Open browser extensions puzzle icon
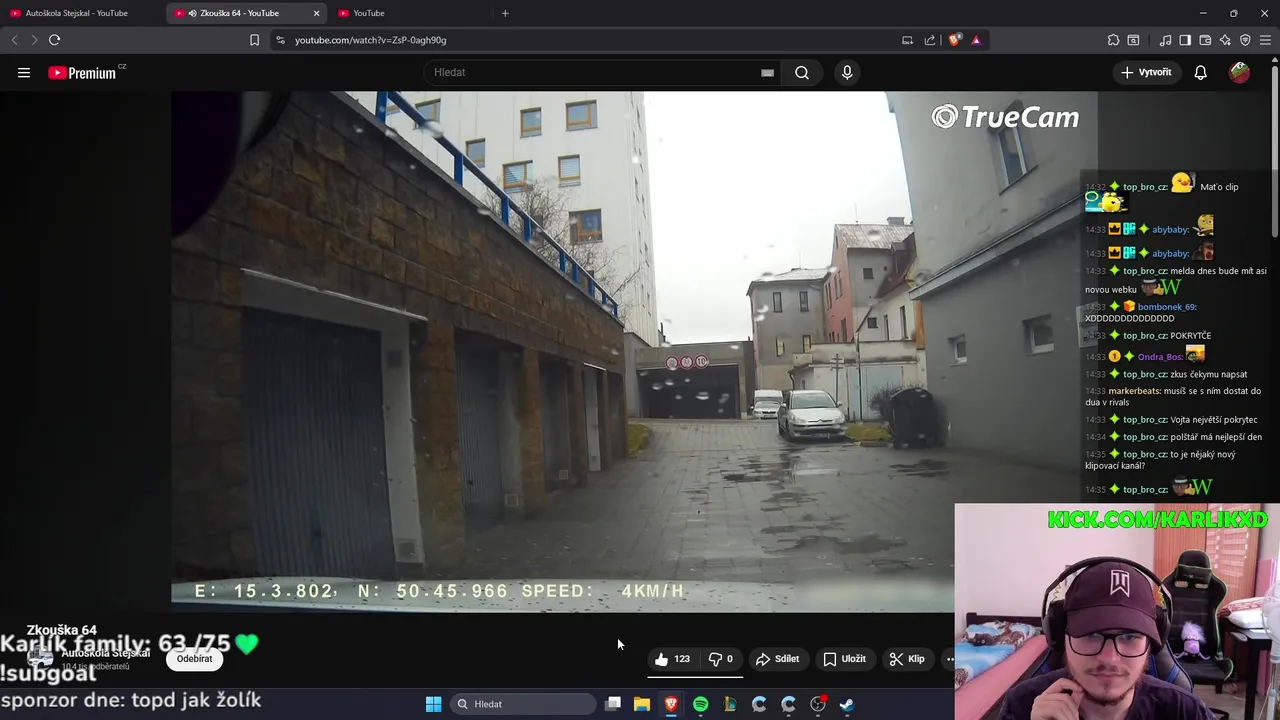The height and width of the screenshot is (720, 1280). click(1113, 40)
